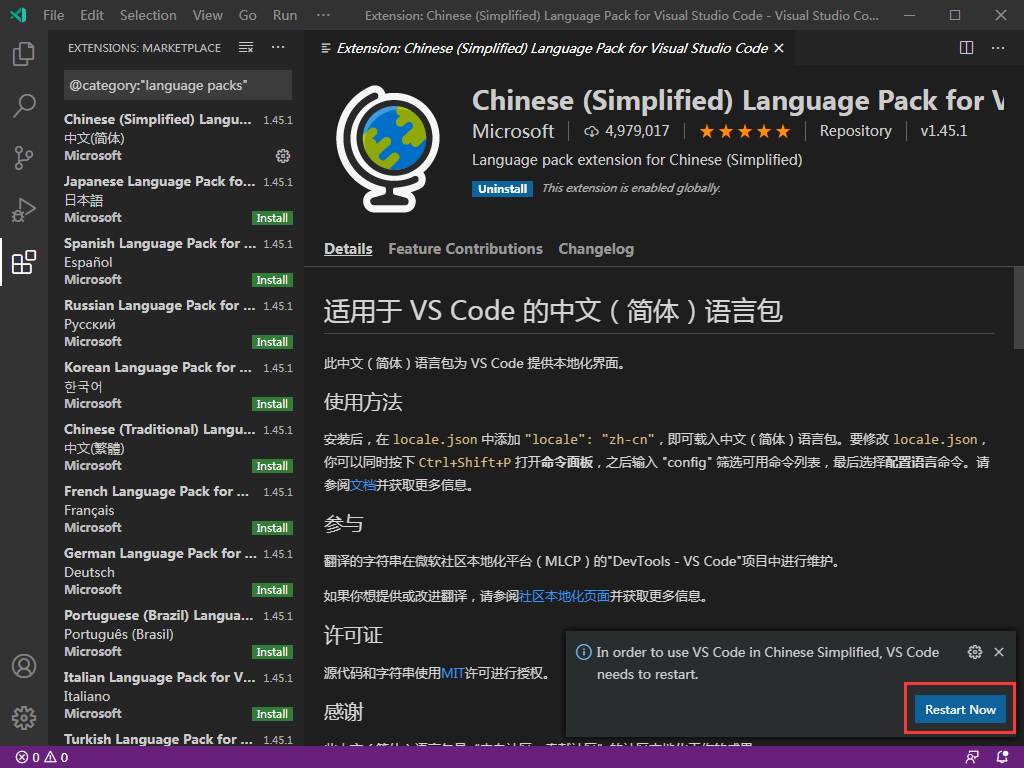1024x768 pixels.
Task: Open the MIT license link
Action: pyautogui.click(x=453, y=673)
